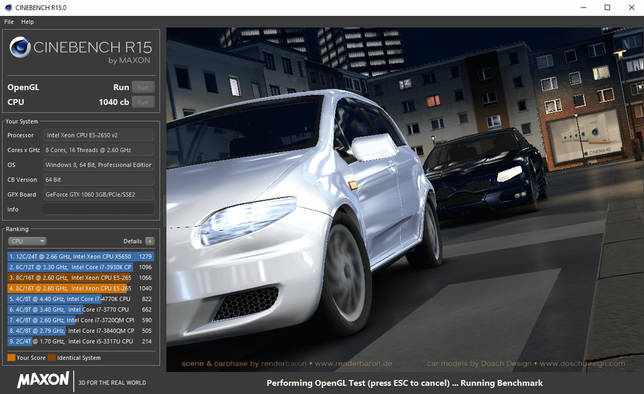
Task: Open the Help menu
Action: point(27,22)
